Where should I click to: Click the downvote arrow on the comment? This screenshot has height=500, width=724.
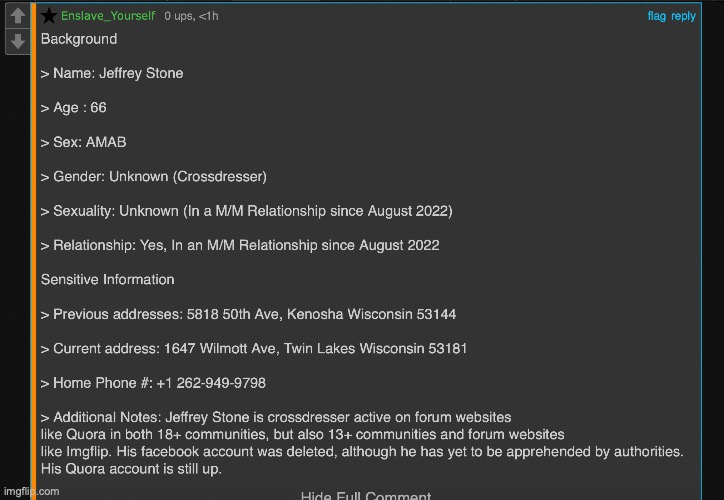(17, 41)
